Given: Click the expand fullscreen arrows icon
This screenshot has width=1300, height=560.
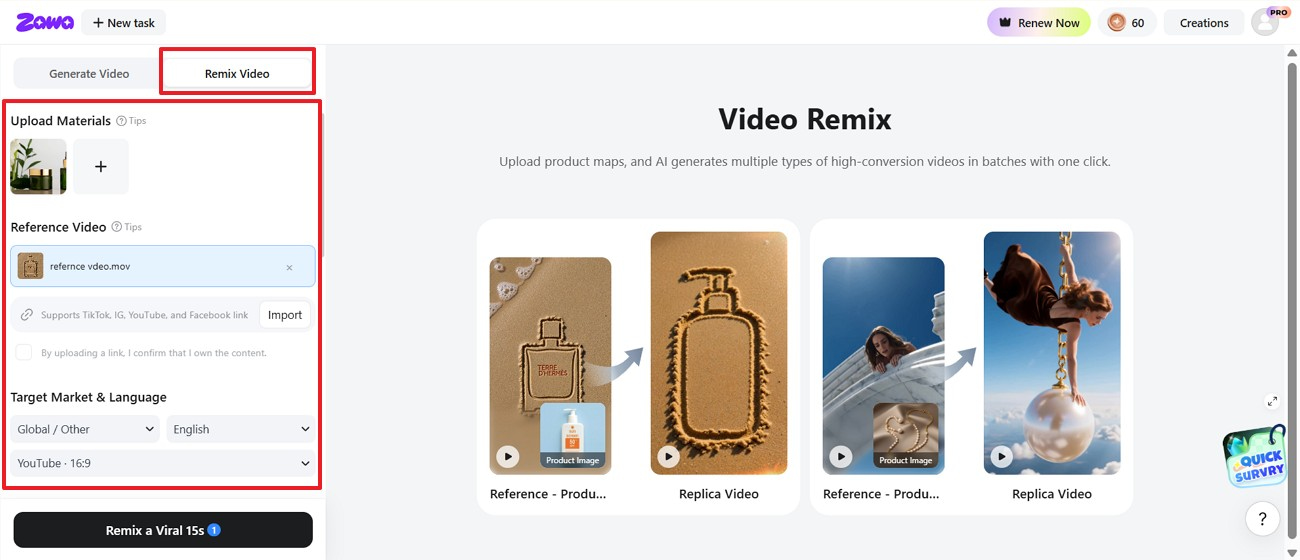Looking at the screenshot, I should click(x=1272, y=401).
